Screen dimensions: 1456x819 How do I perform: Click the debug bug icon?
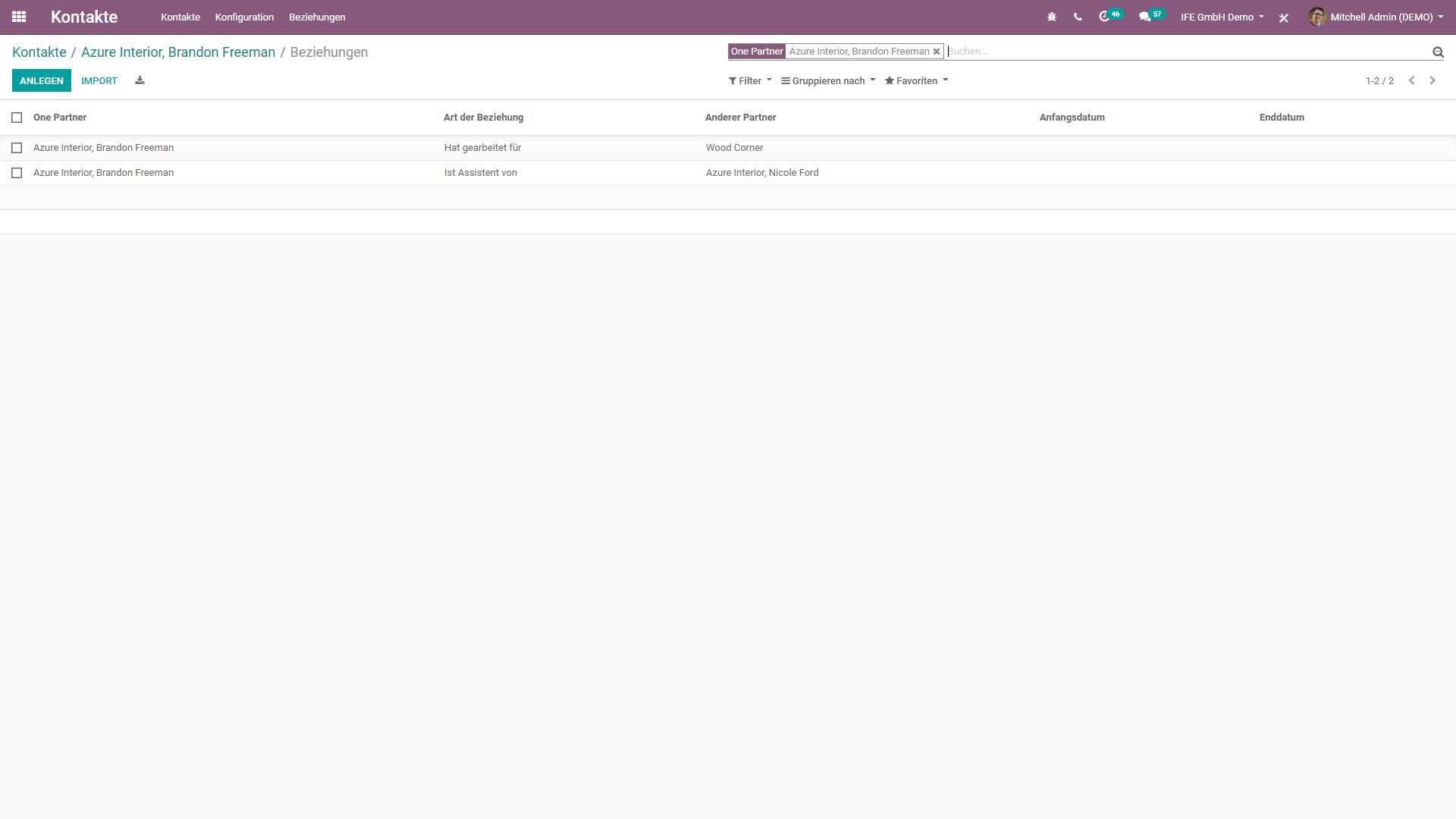(x=1052, y=17)
